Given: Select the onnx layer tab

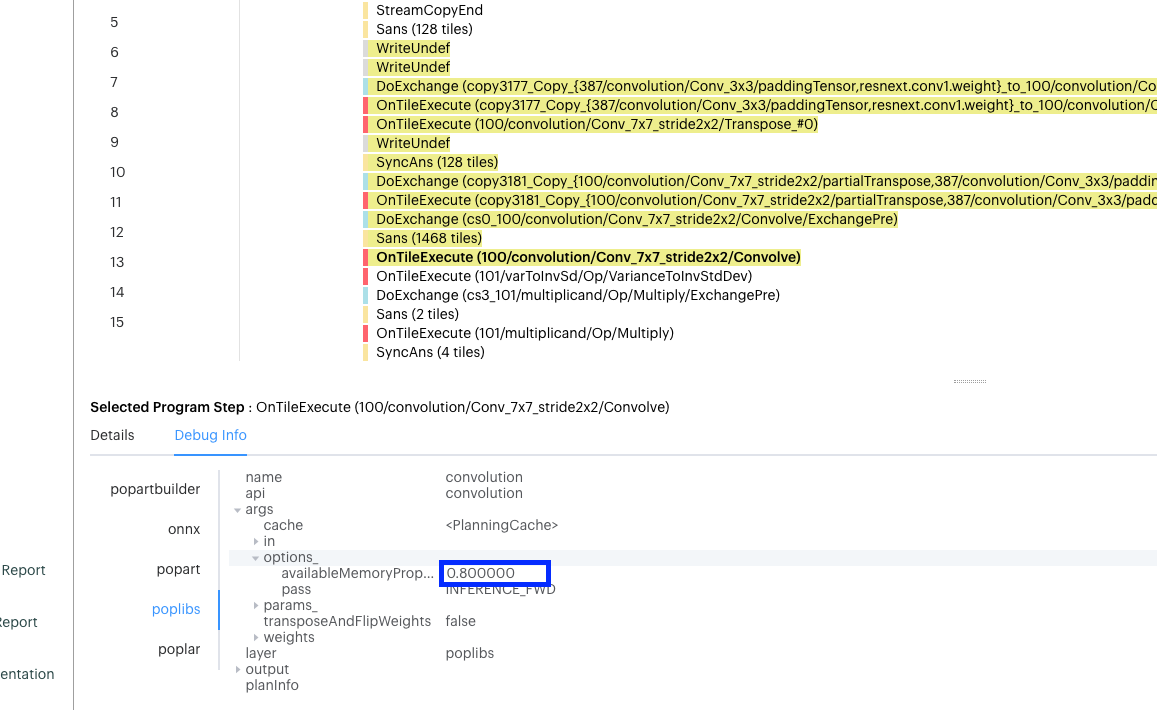Looking at the screenshot, I should pos(184,529).
